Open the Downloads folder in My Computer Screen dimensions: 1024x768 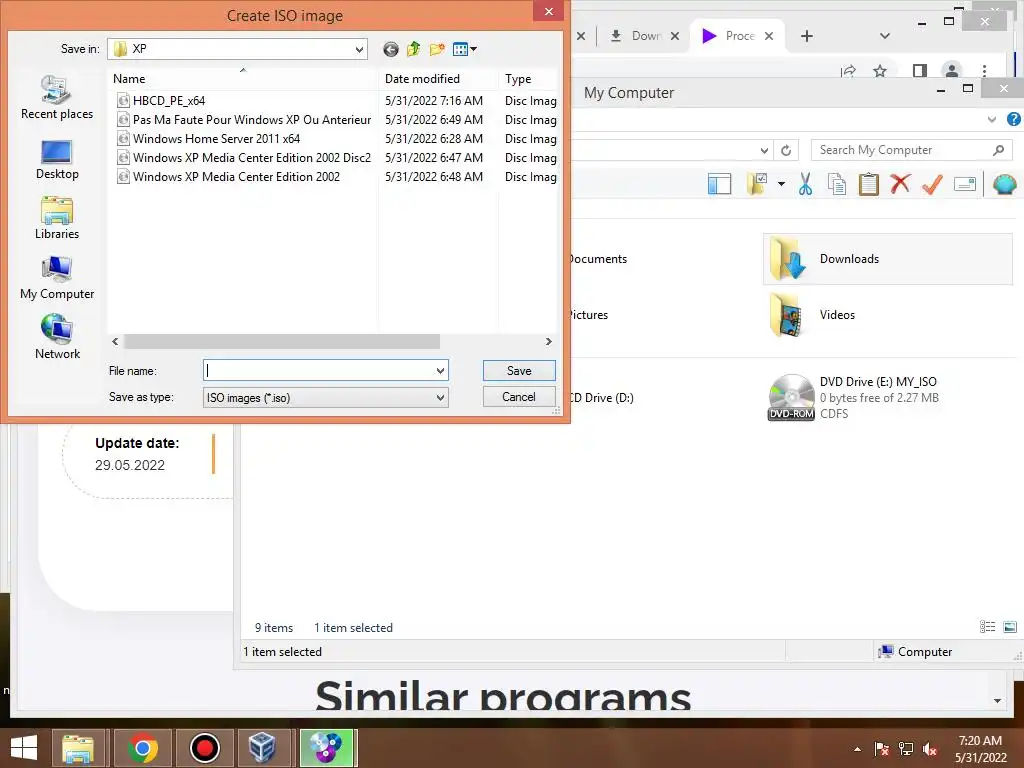888,259
